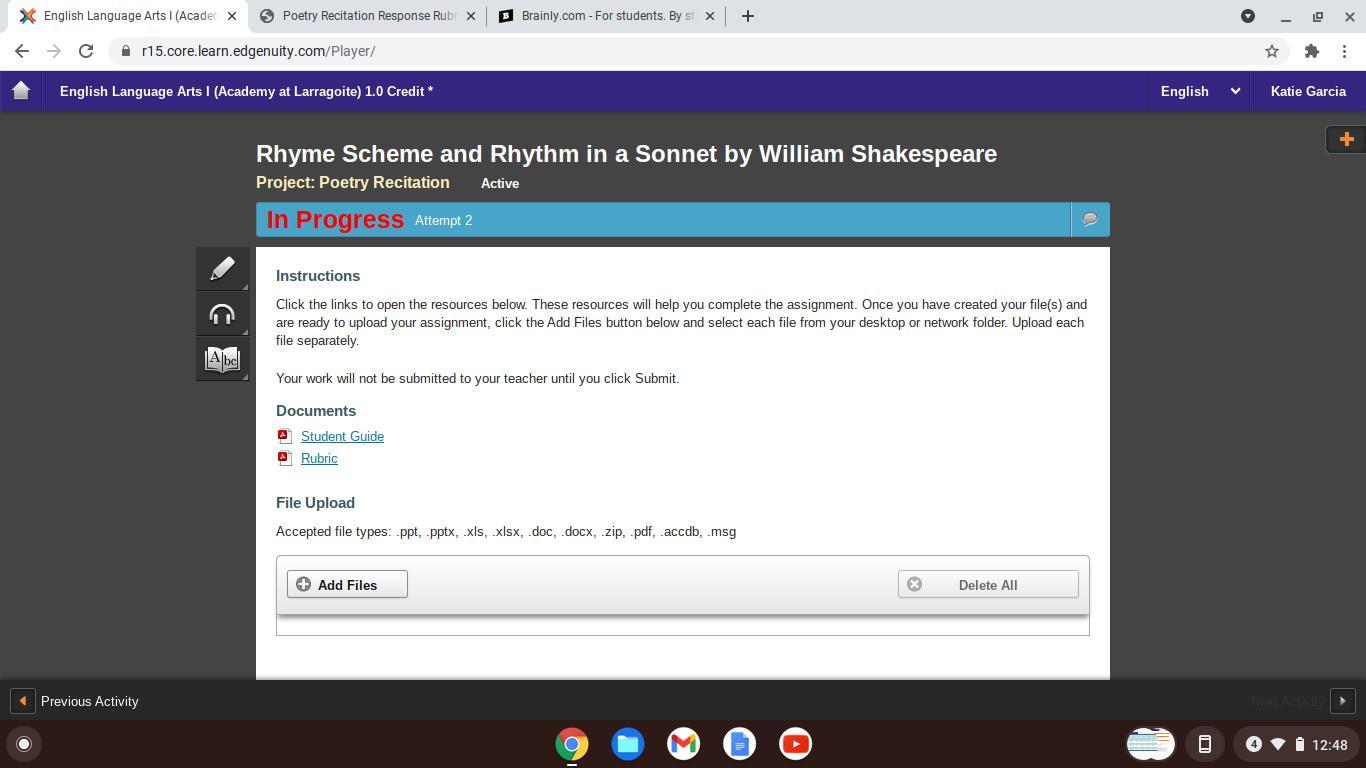
Task: Go to next activity arrow
Action: pyautogui.click(x=1343, y=701)
